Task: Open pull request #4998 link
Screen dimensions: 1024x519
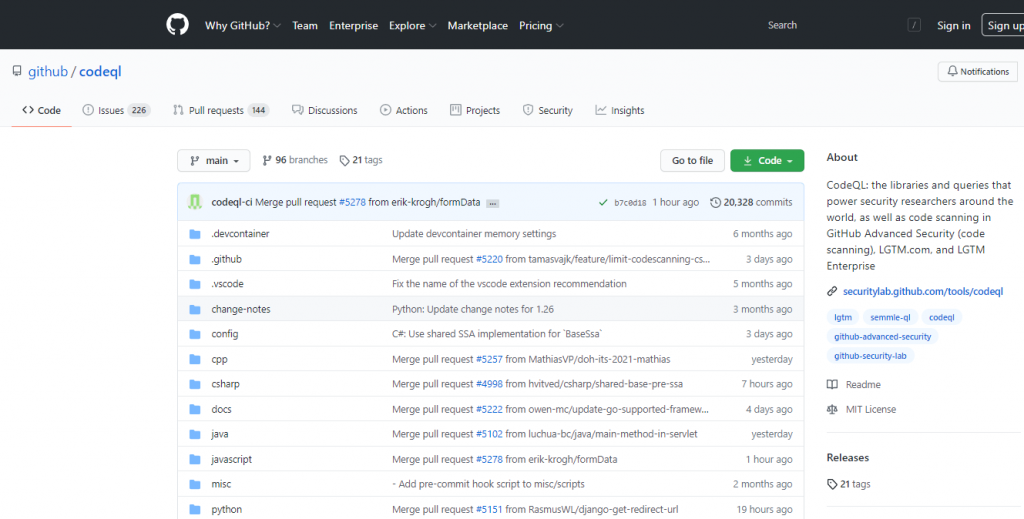Action: pyautogui.click(x=489, y=385)
